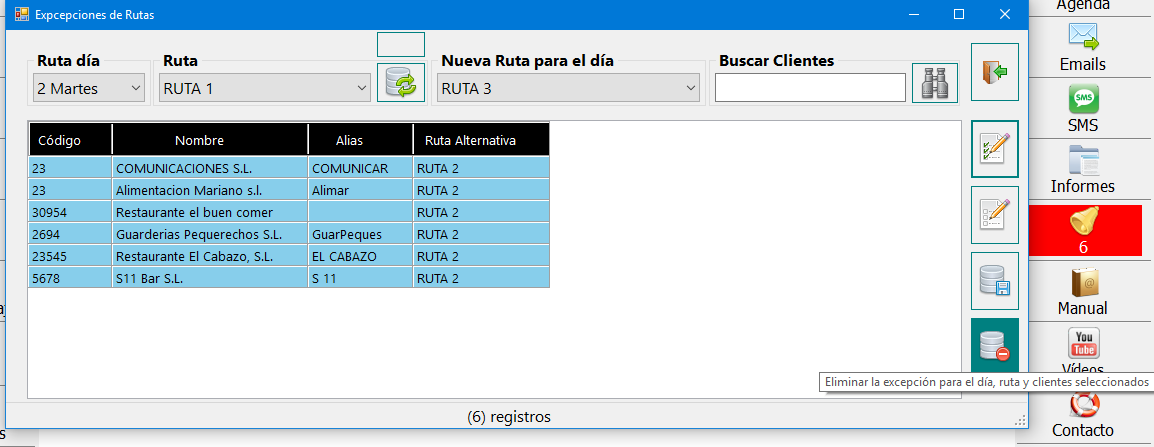
Task: Click the Expcepciones de Rutas window icon
Action: (x=21, y=14)
